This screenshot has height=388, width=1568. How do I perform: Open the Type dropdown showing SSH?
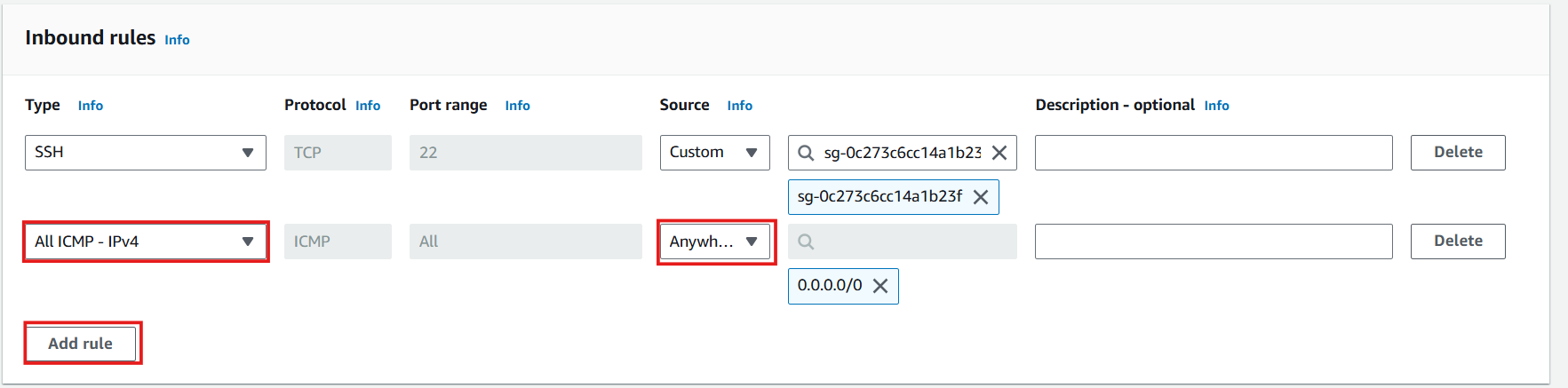point(145,153)
